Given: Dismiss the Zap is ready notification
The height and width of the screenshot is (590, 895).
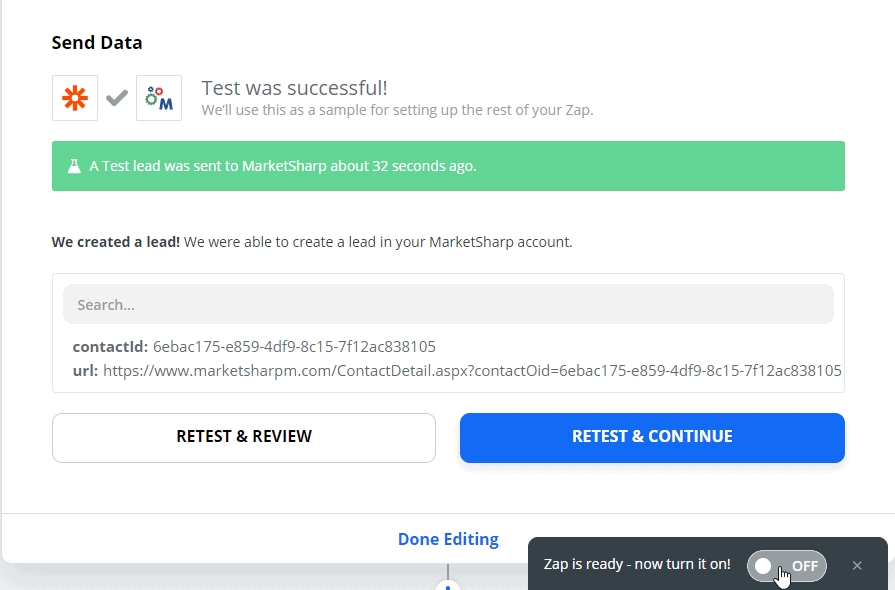Looking at the screenshot, I should point(857,565).
